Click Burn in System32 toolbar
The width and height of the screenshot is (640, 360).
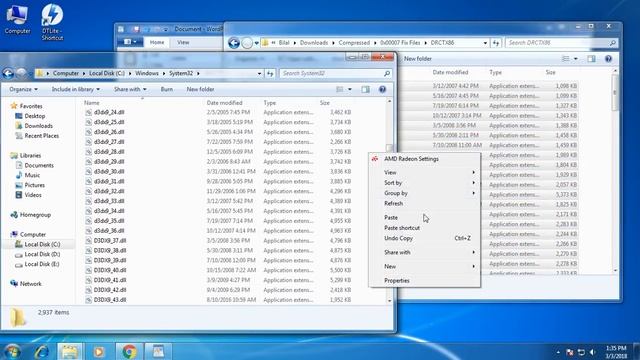(x=167, y=89)
